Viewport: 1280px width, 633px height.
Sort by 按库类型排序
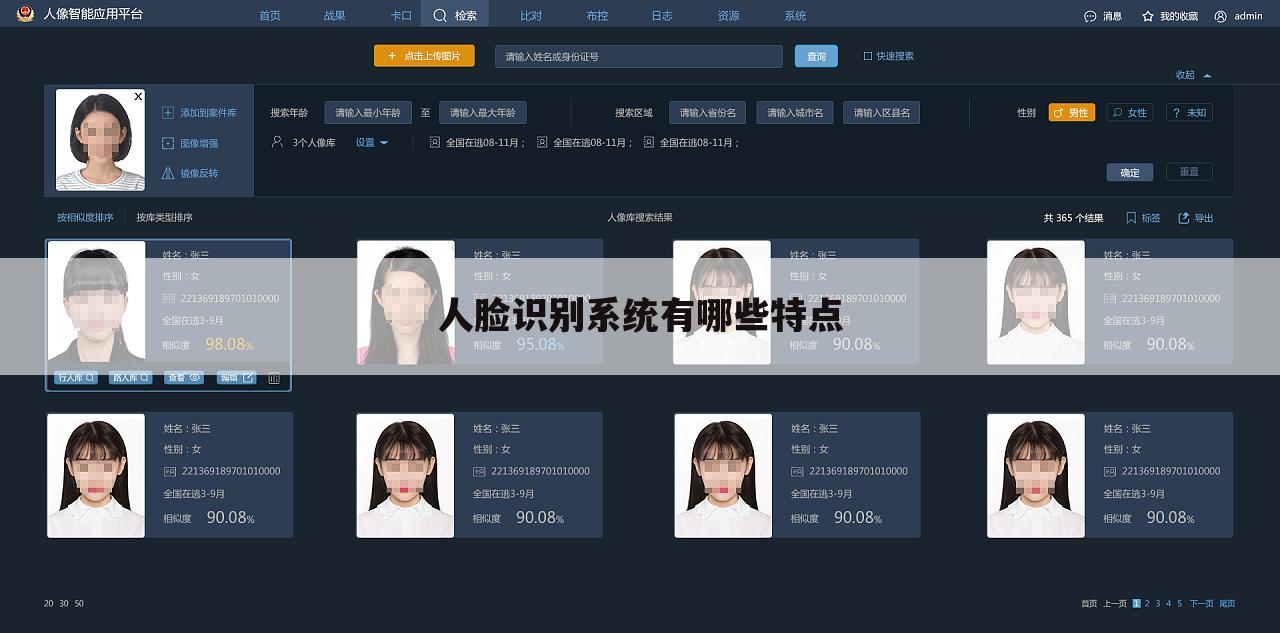pyautogui.click(x=165, y=217)
